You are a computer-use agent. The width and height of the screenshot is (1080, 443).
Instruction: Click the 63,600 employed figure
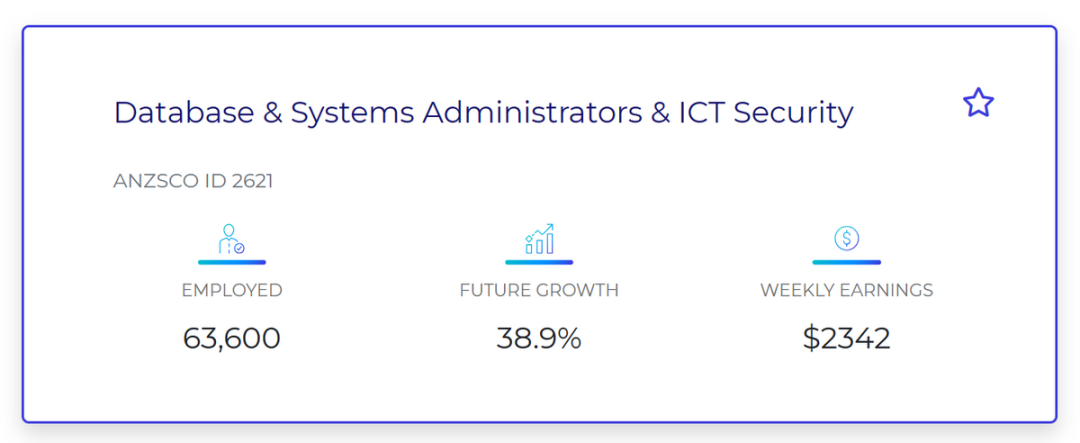[x=232, y=338]
